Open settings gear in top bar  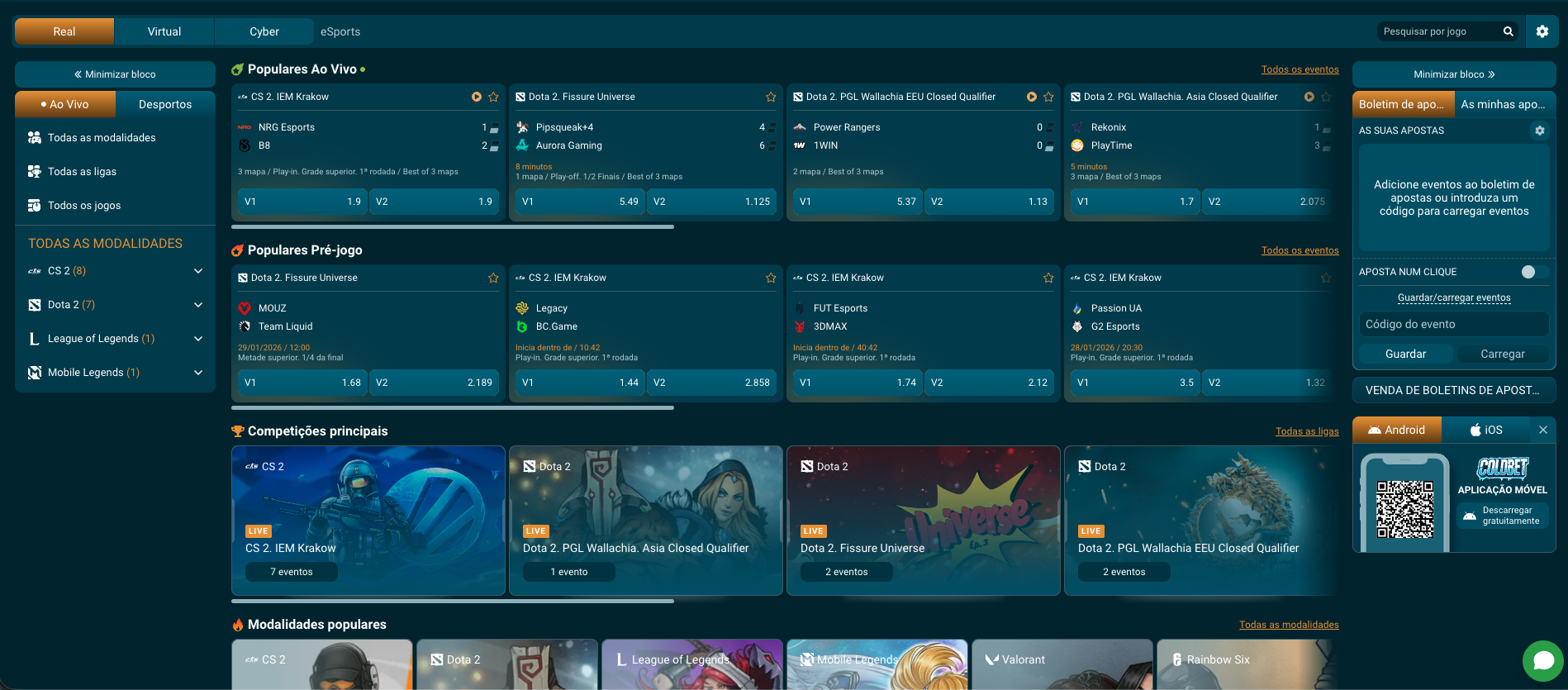(x=1542, y=31)
